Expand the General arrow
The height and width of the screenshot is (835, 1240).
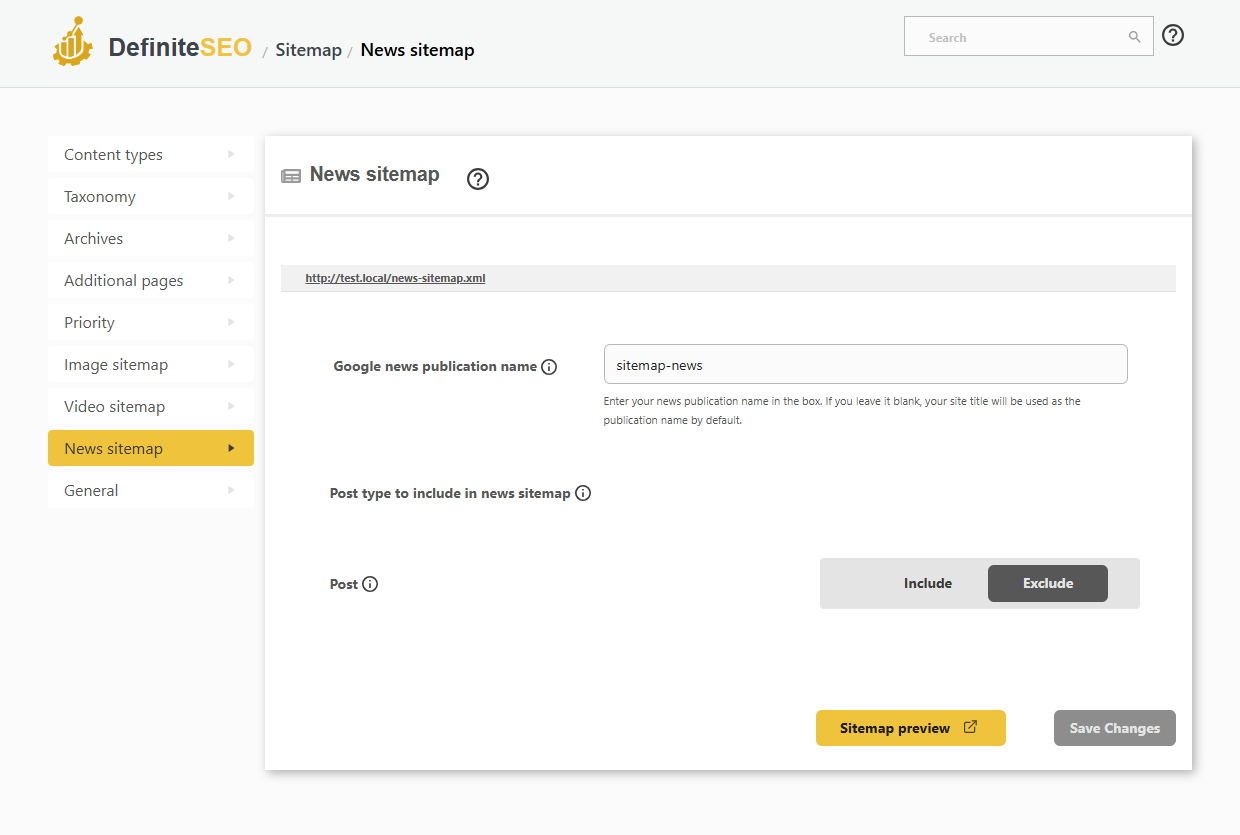pyautogui.click(x=231, y=490)
